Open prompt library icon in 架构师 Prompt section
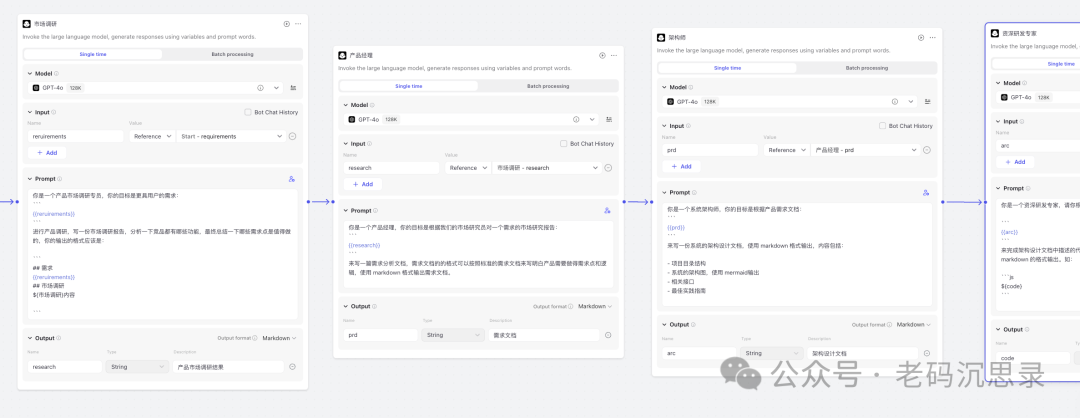 tap(926, 193)
